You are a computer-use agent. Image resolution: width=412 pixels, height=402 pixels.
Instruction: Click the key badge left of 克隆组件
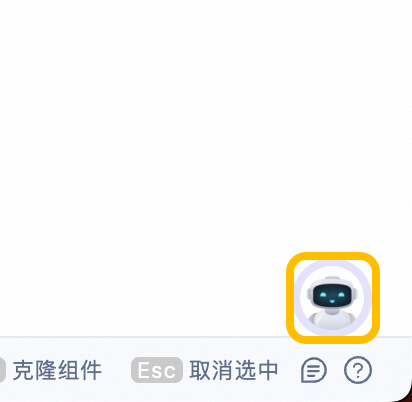tap(2, 370)
